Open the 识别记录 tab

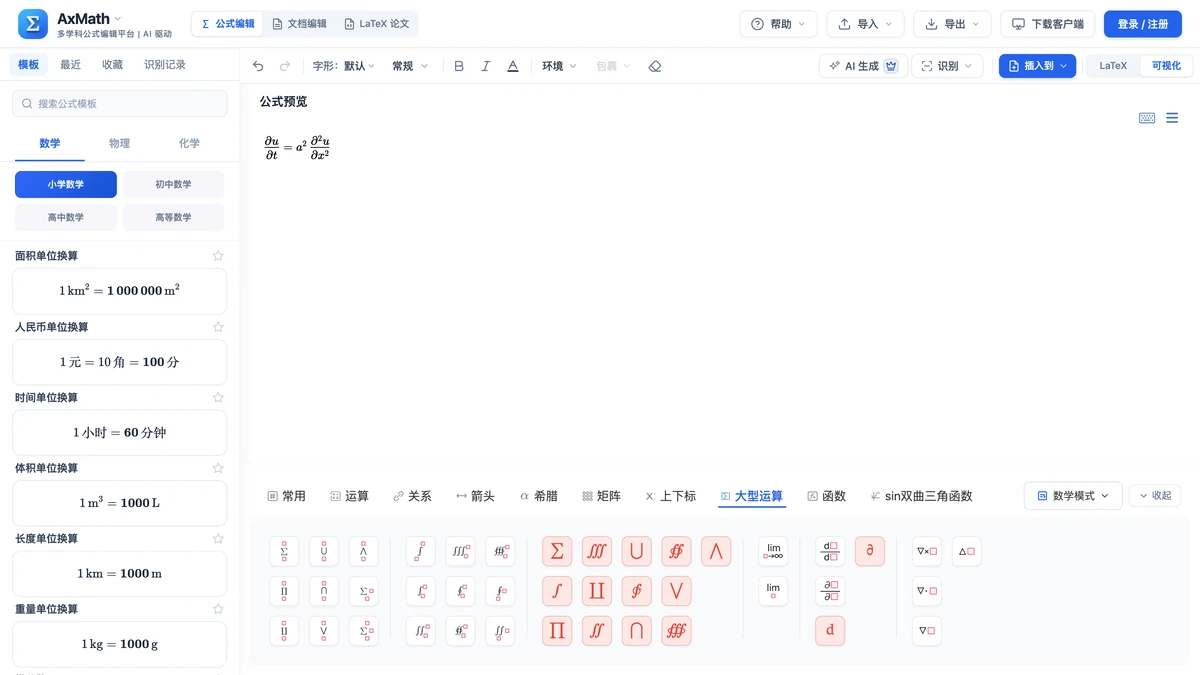[165, 65]
